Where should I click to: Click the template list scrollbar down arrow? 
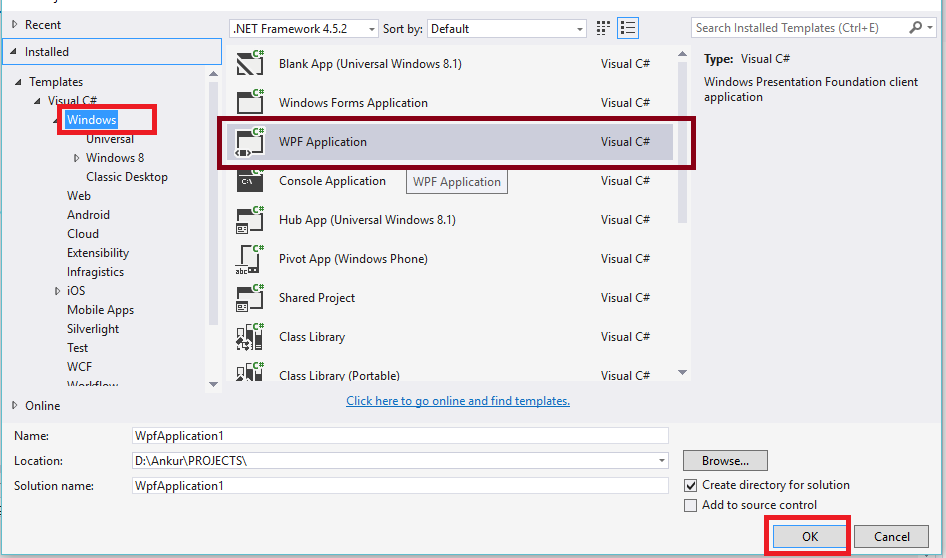tap(683, 373)
